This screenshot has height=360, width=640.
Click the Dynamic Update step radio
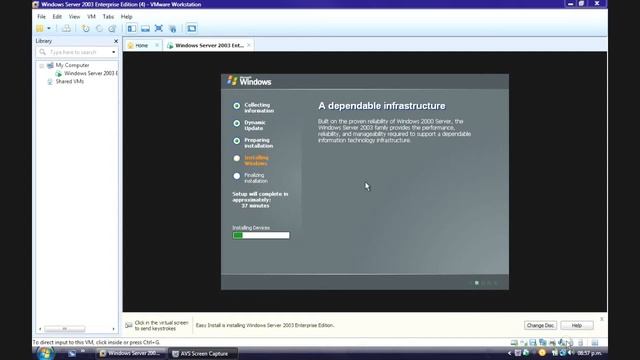[x=237, y=123]
